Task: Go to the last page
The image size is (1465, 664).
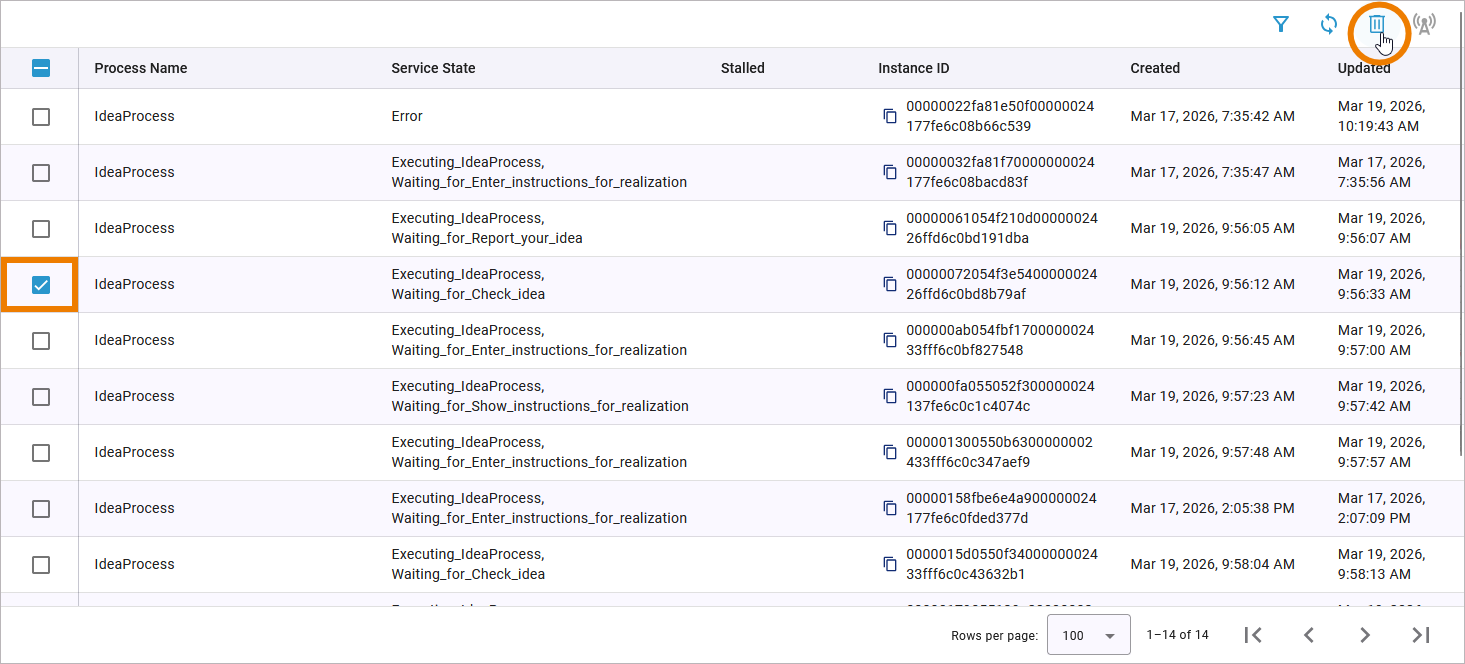Action: point(1420,635)
